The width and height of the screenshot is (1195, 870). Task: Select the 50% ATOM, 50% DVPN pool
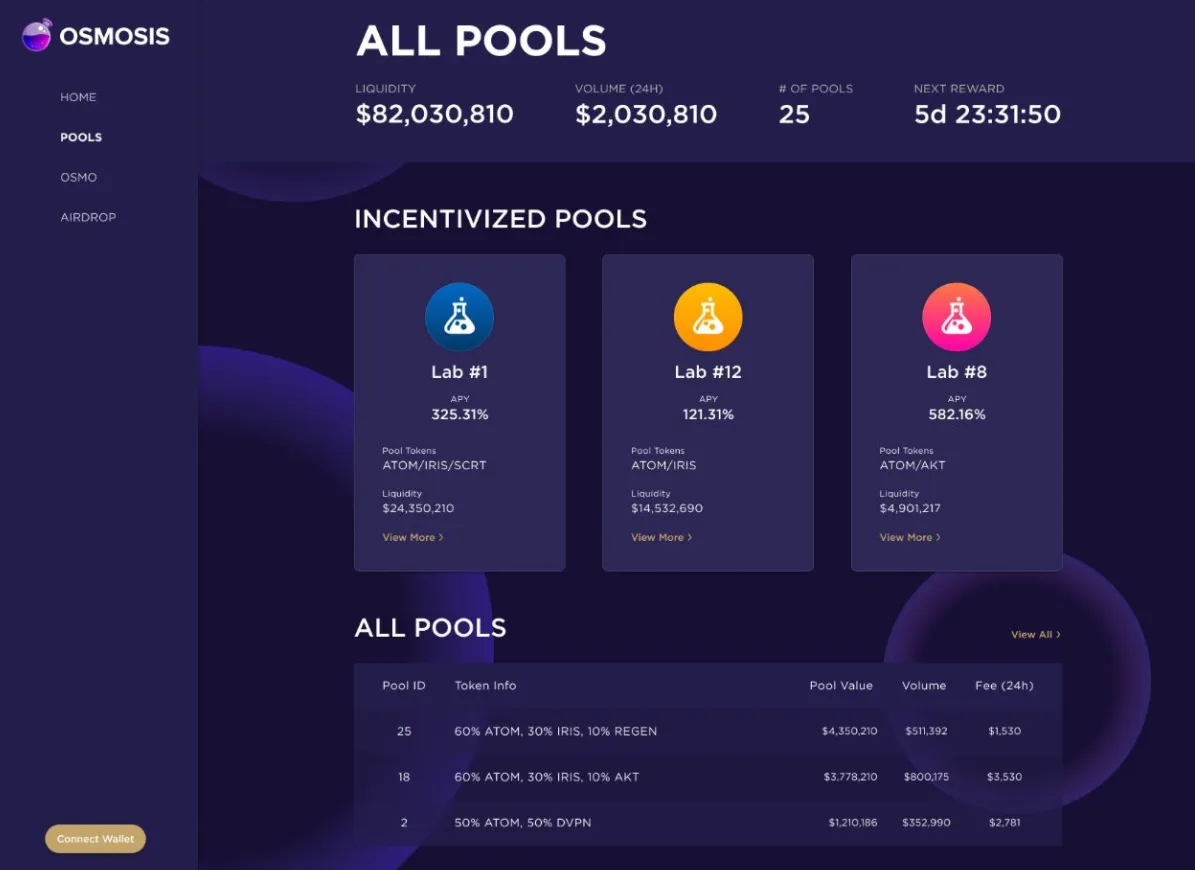click(523, 822)
